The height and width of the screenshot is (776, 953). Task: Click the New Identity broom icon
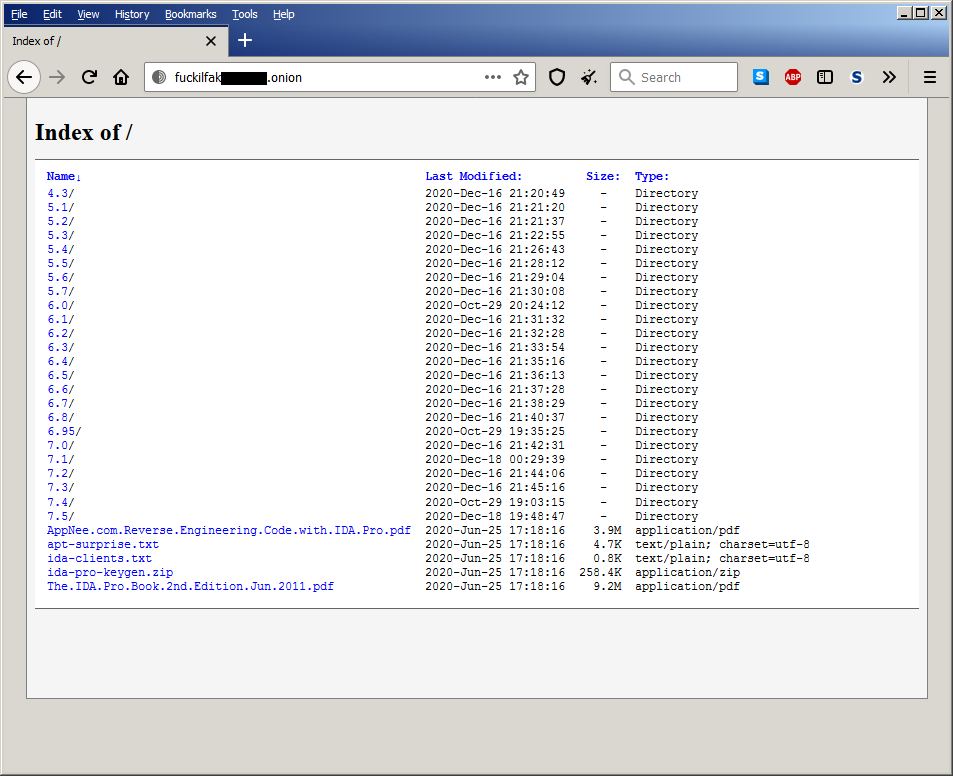tap(588, 77)
